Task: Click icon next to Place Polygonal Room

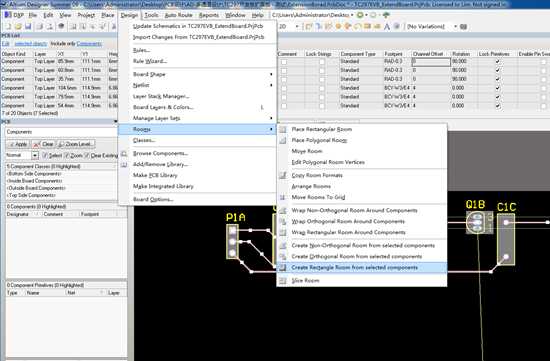Action: tap(283, 140)
